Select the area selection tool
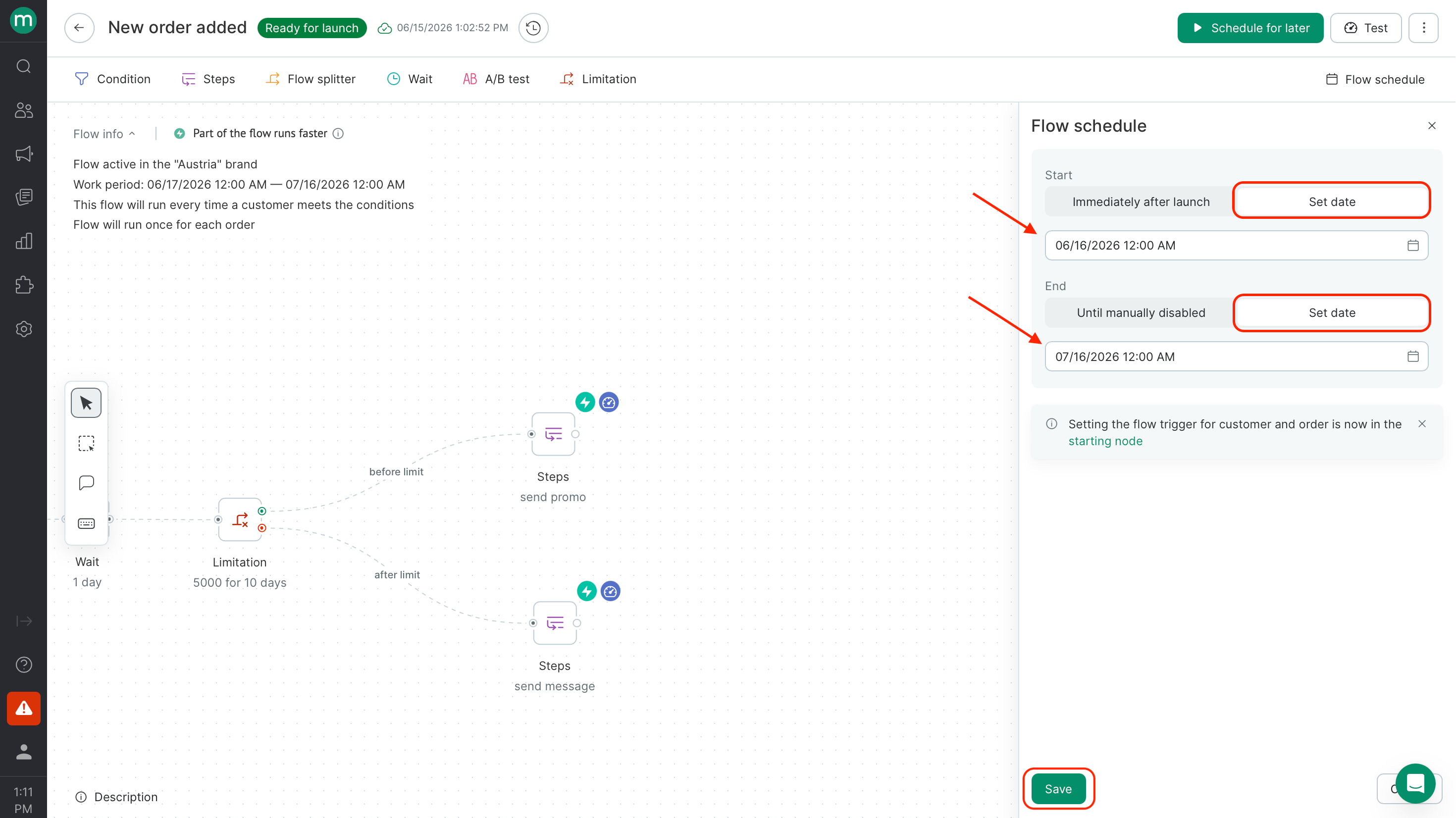The height and width of the screenshot is (818, 1456). coord(86,443)
